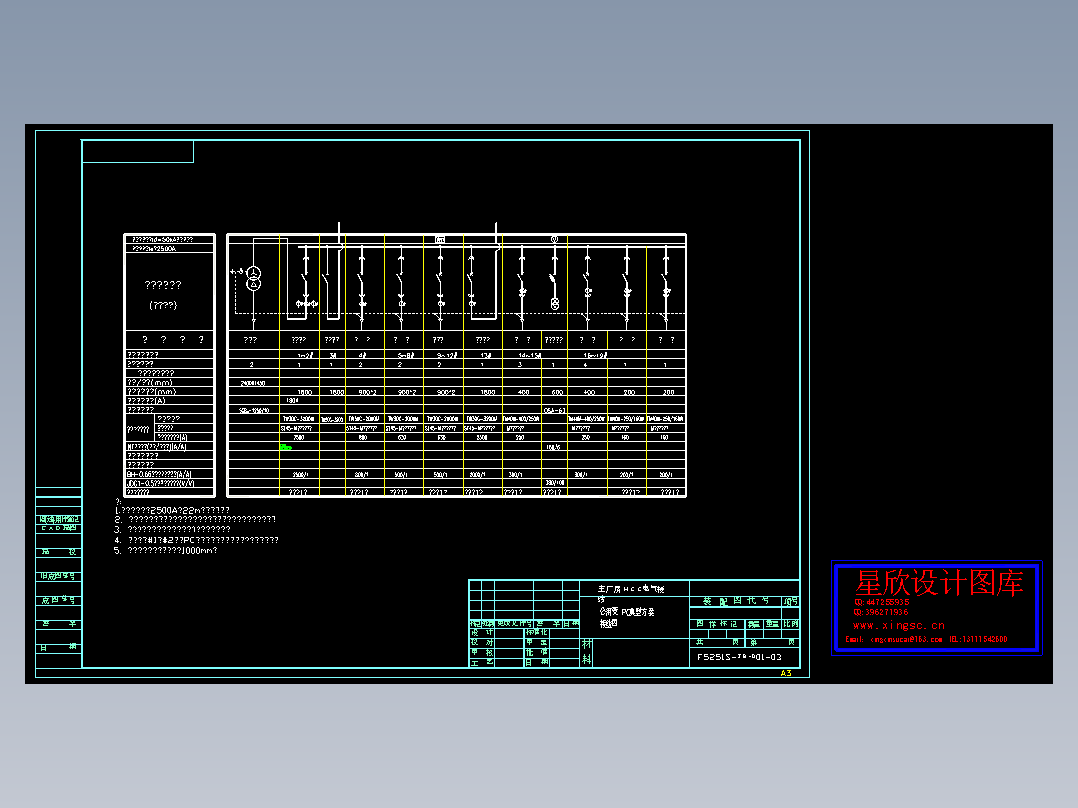Click the 比例 cell in title block
This screenshot has height=808, width=1078.
click(x=791, y=624)
